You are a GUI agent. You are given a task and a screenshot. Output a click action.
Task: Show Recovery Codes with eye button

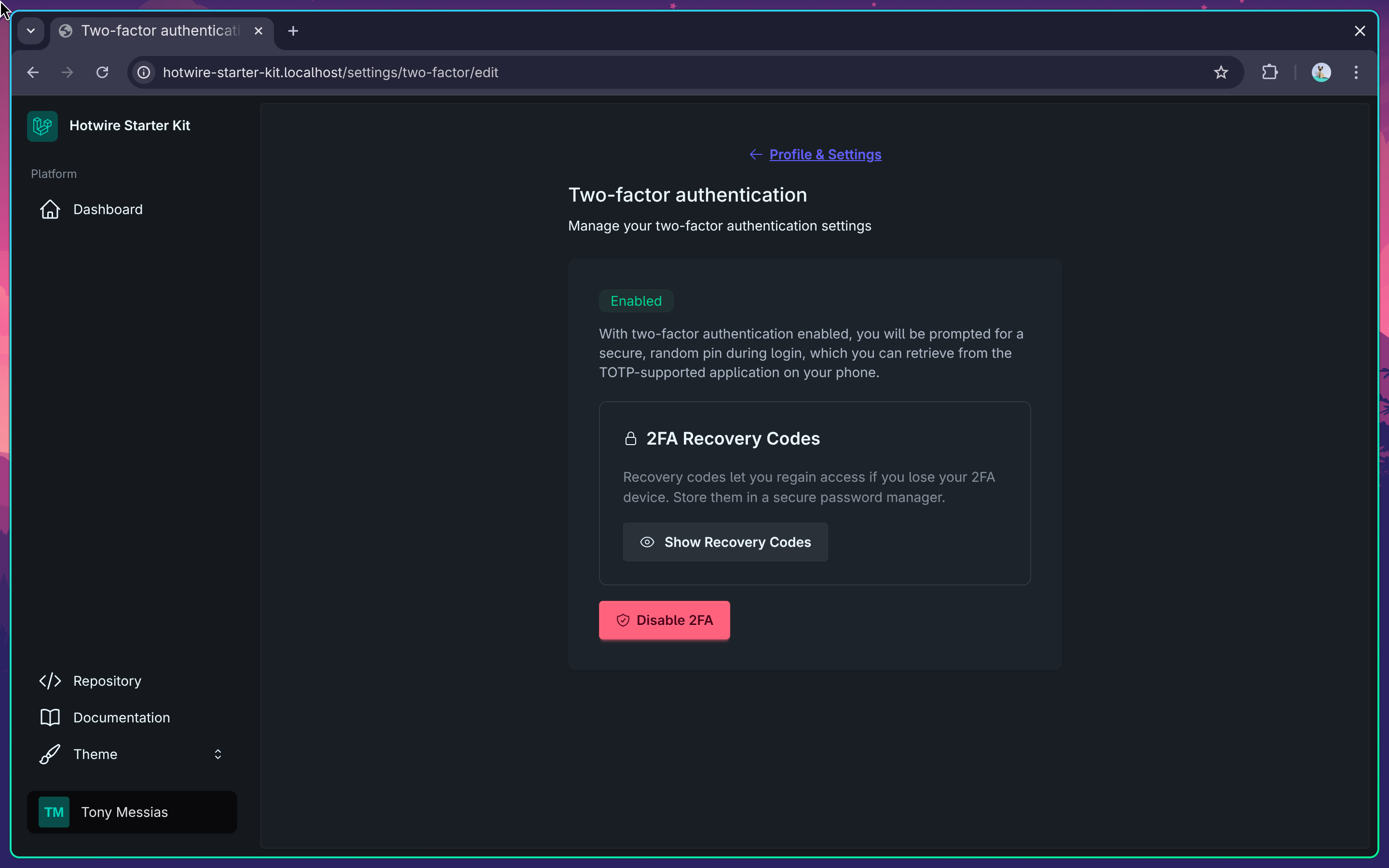pyautogui.click(x=725, y=542)
